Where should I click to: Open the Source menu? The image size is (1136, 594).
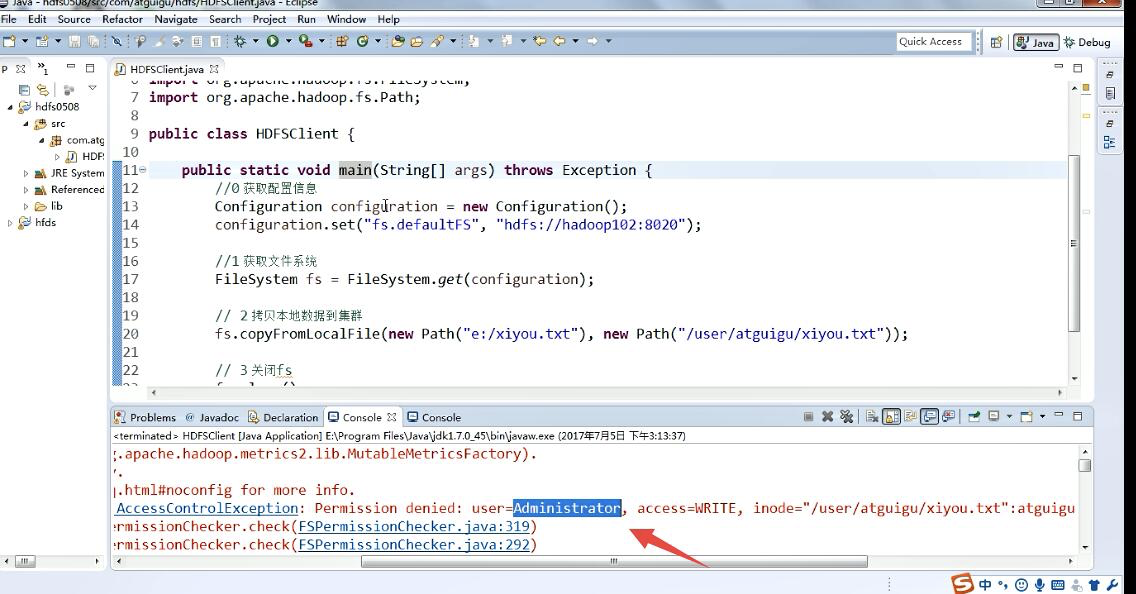[74, 20]
